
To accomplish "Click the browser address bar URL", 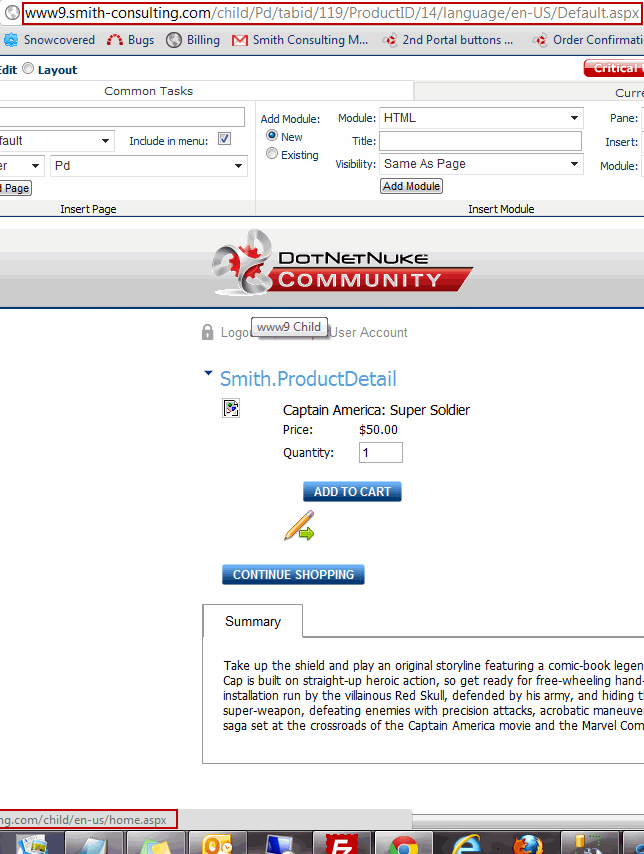I will [x=332, y=13].
